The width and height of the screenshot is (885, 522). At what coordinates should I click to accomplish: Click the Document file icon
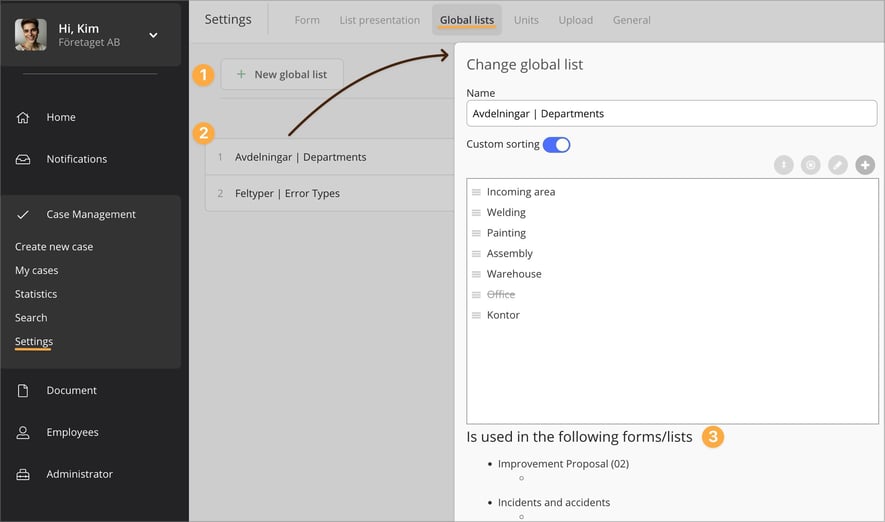pos(23,391)
